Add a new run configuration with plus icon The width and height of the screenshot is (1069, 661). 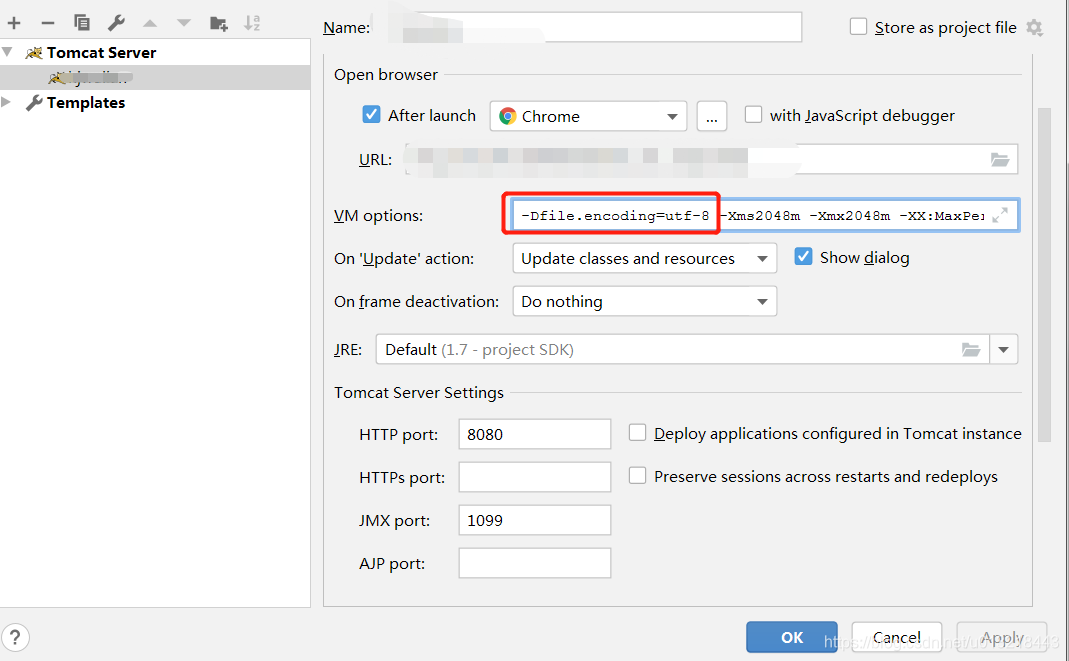(x=14, y=23)
